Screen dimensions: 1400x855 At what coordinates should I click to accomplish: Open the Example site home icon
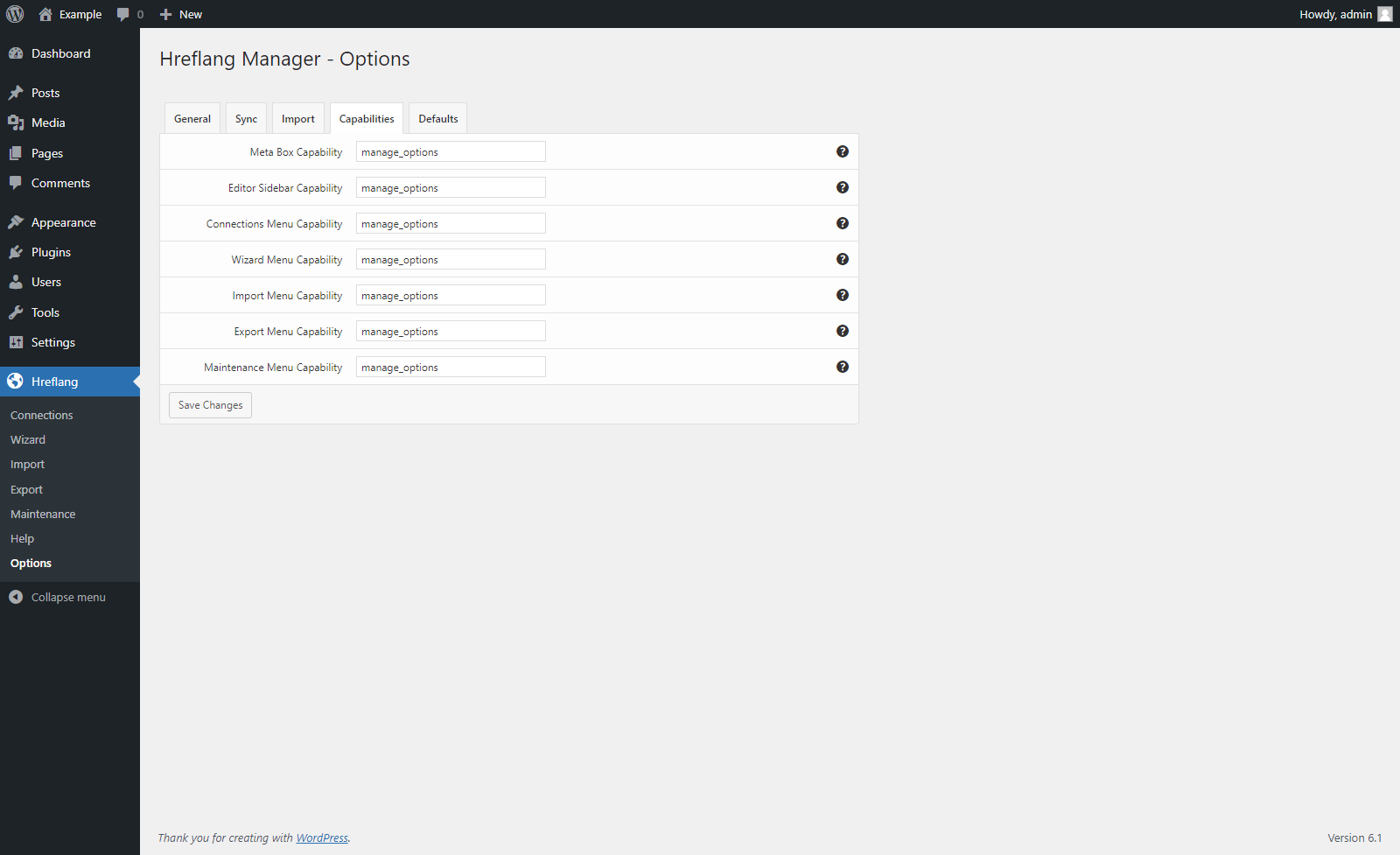pos(45,14)
